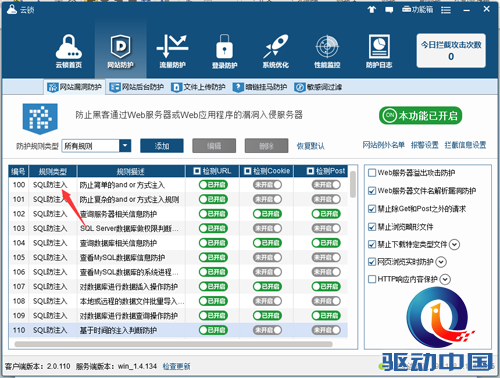Disable Post detection for rule 109
This screenshot has height=378, width=500.
click(326, 316)
